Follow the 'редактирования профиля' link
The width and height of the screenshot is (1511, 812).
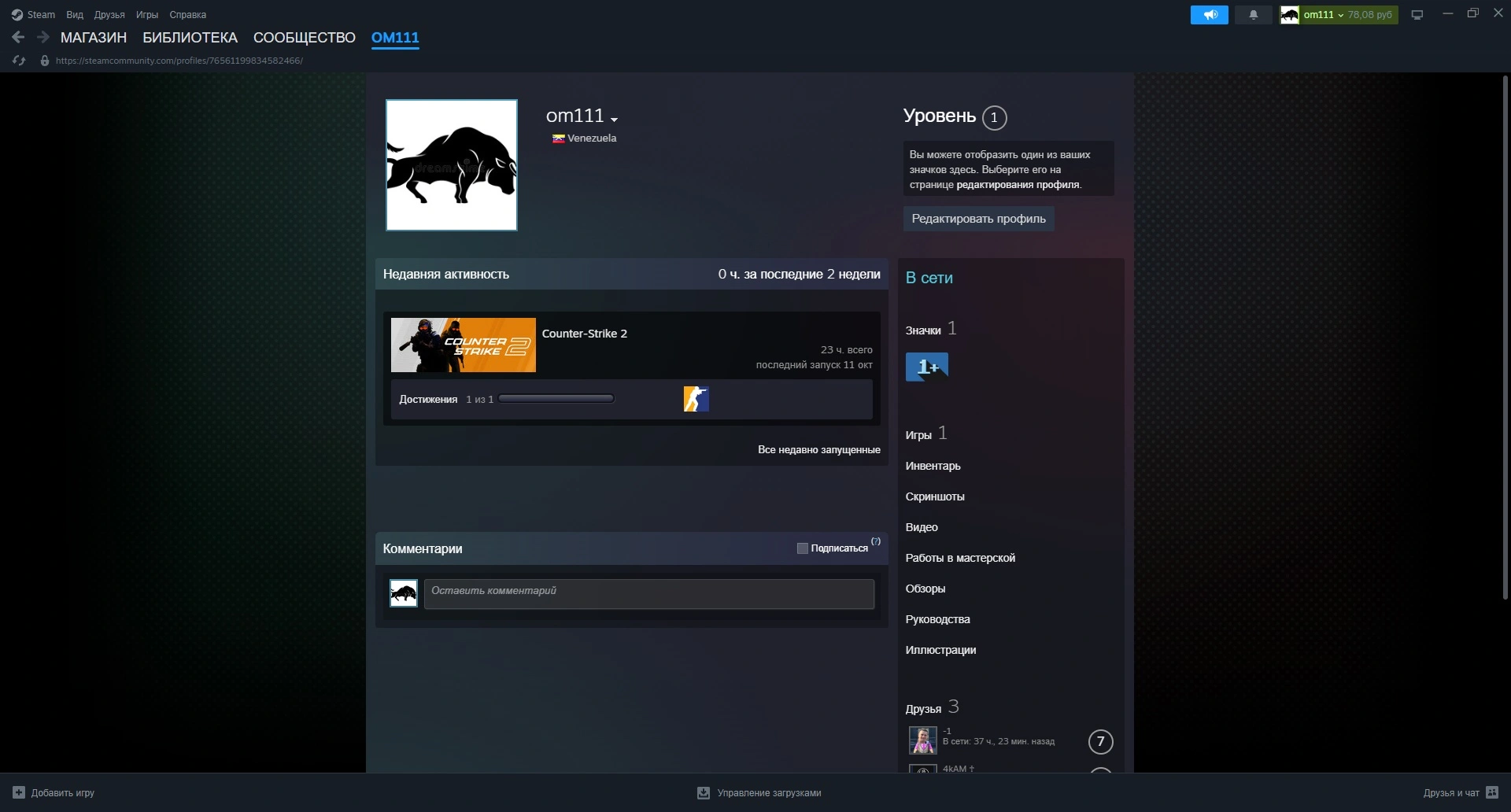pos(1018,185)
